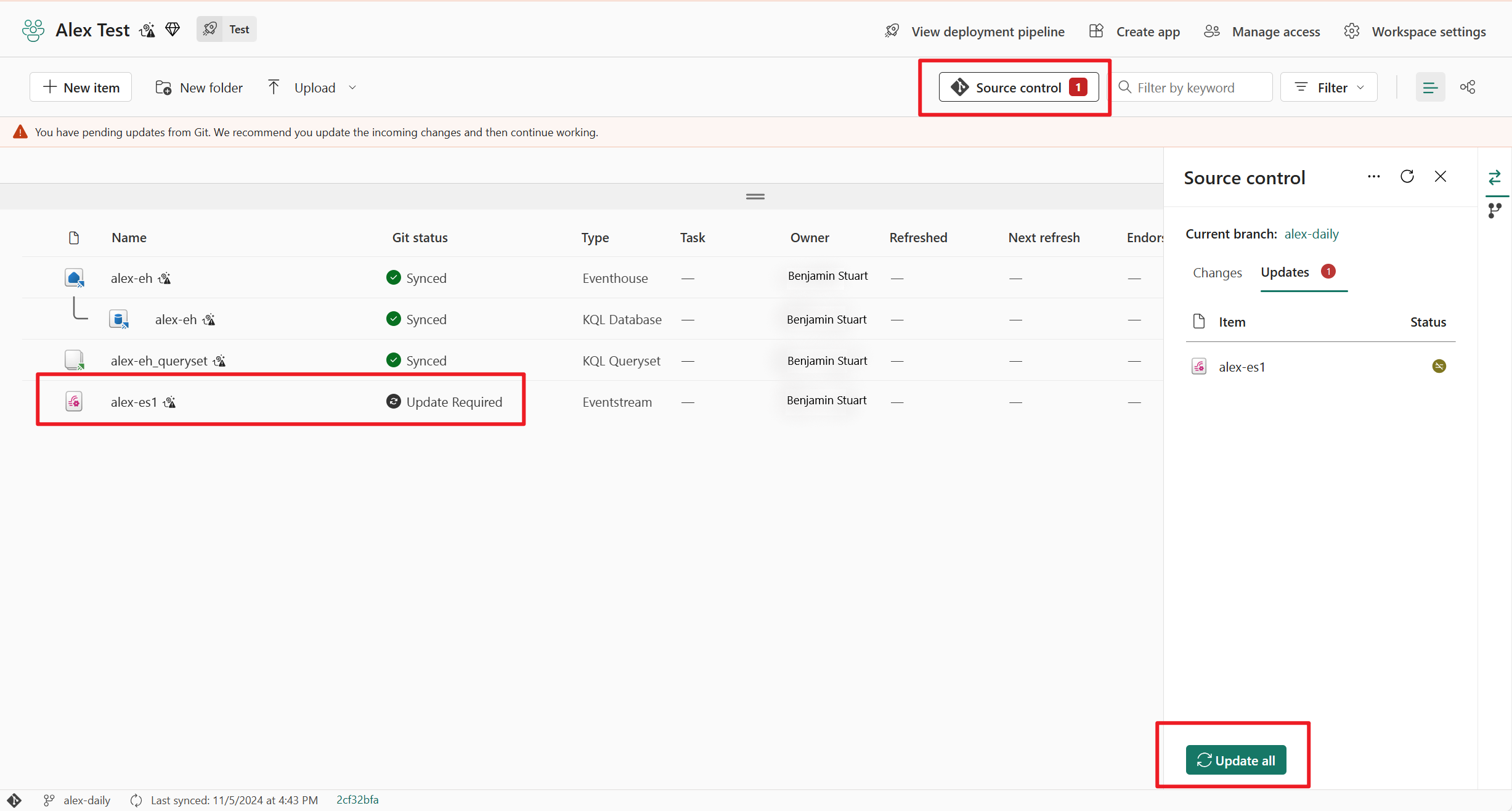Viewport: 1512px width, 811px height.
Task: Toggle the list view icon near Filter
Action: pyautogui.click(x=1431, y=87)
